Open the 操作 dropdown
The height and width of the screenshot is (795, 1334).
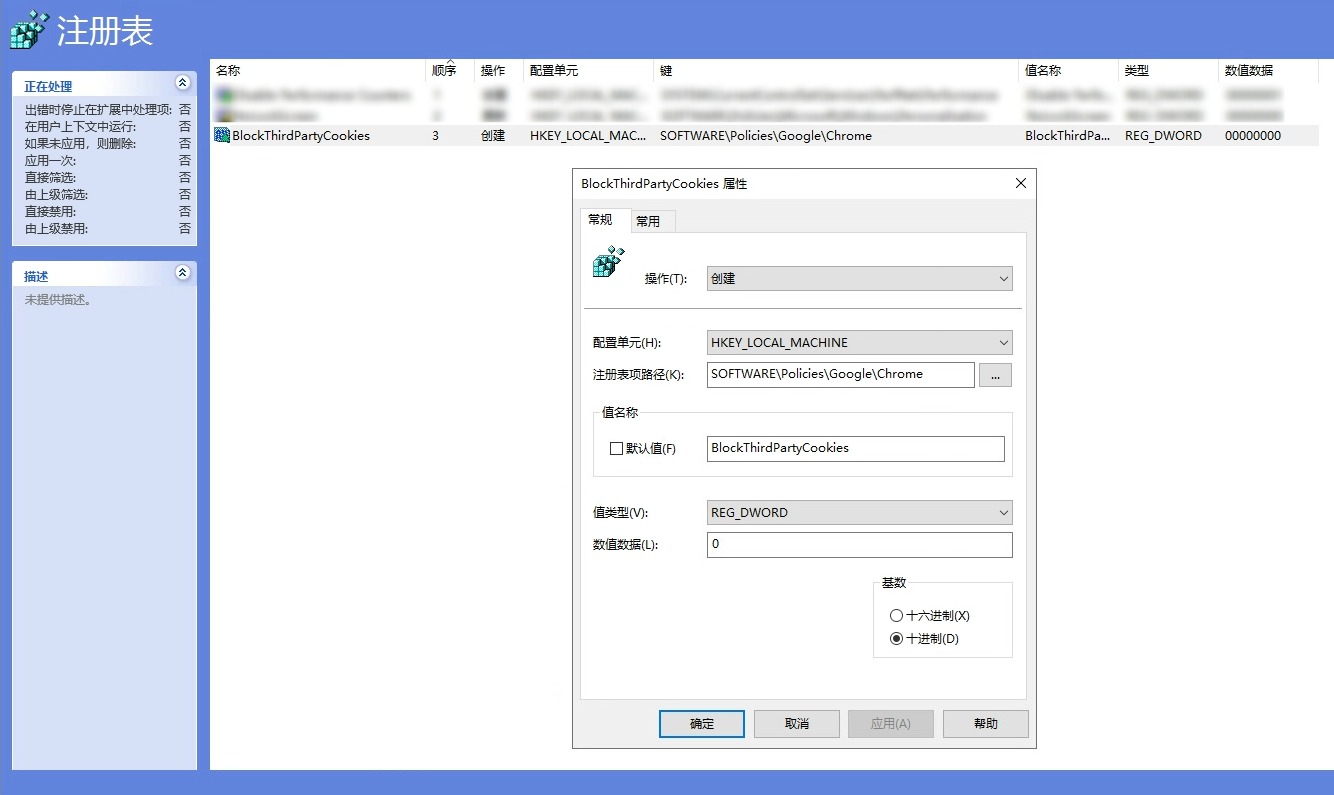tap(859, 279)
